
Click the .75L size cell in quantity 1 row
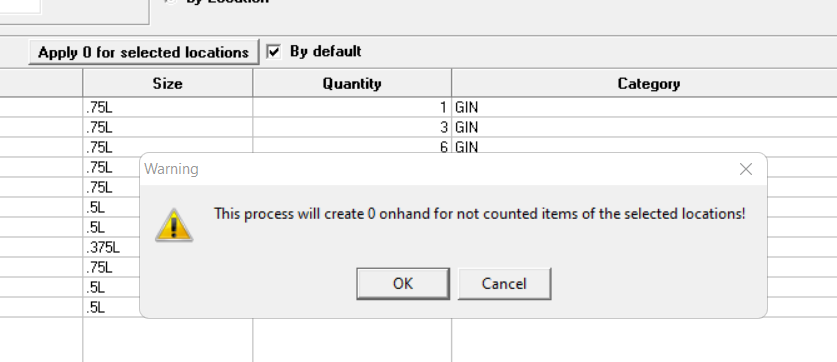[x=168, y=107]
